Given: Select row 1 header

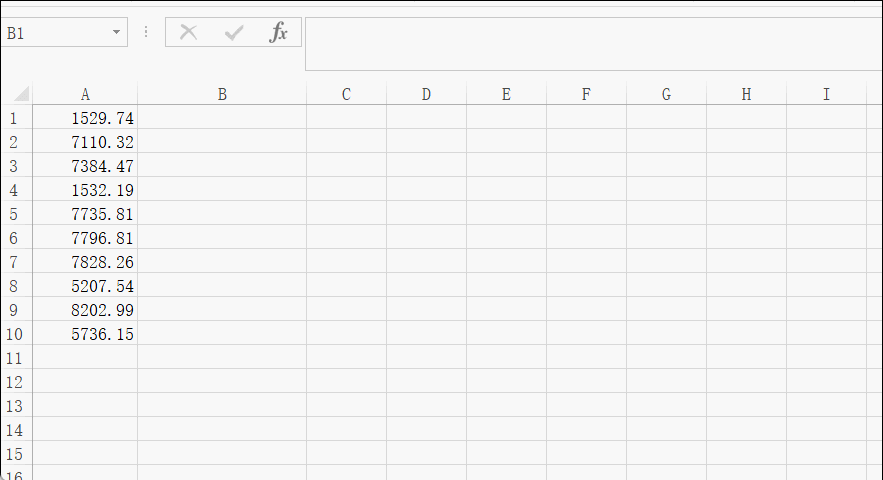Looking at the screenshot, I should 14,118.
